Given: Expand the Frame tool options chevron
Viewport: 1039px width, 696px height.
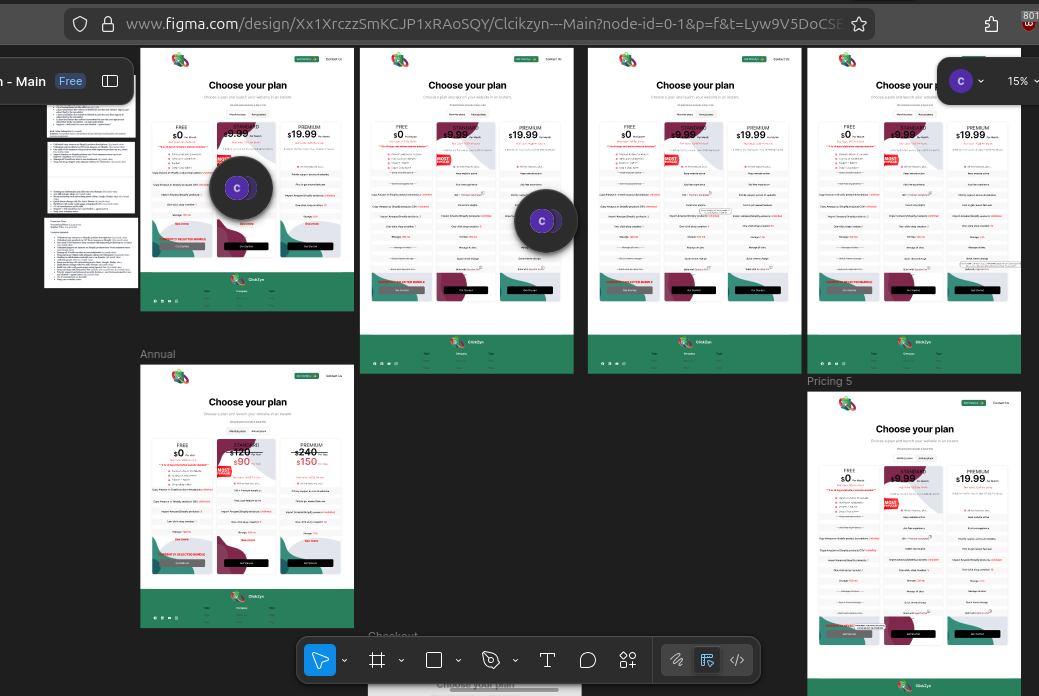Looking at the screenshot, I should (401, 660).
